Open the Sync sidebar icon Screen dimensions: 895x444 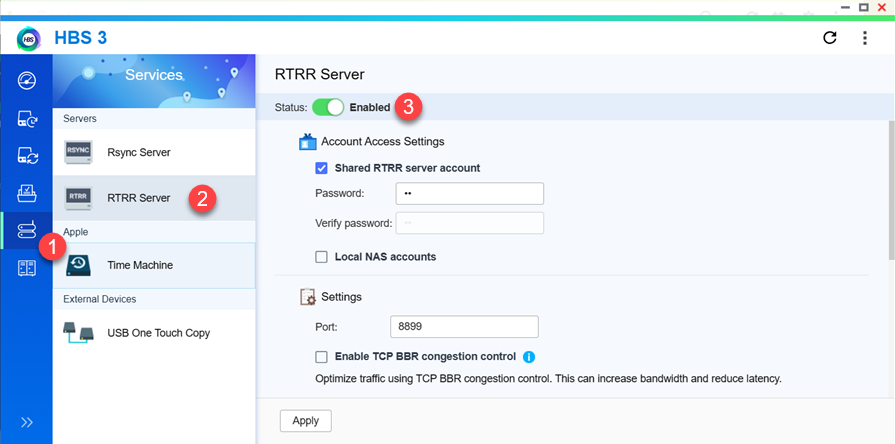coord(27,156)
